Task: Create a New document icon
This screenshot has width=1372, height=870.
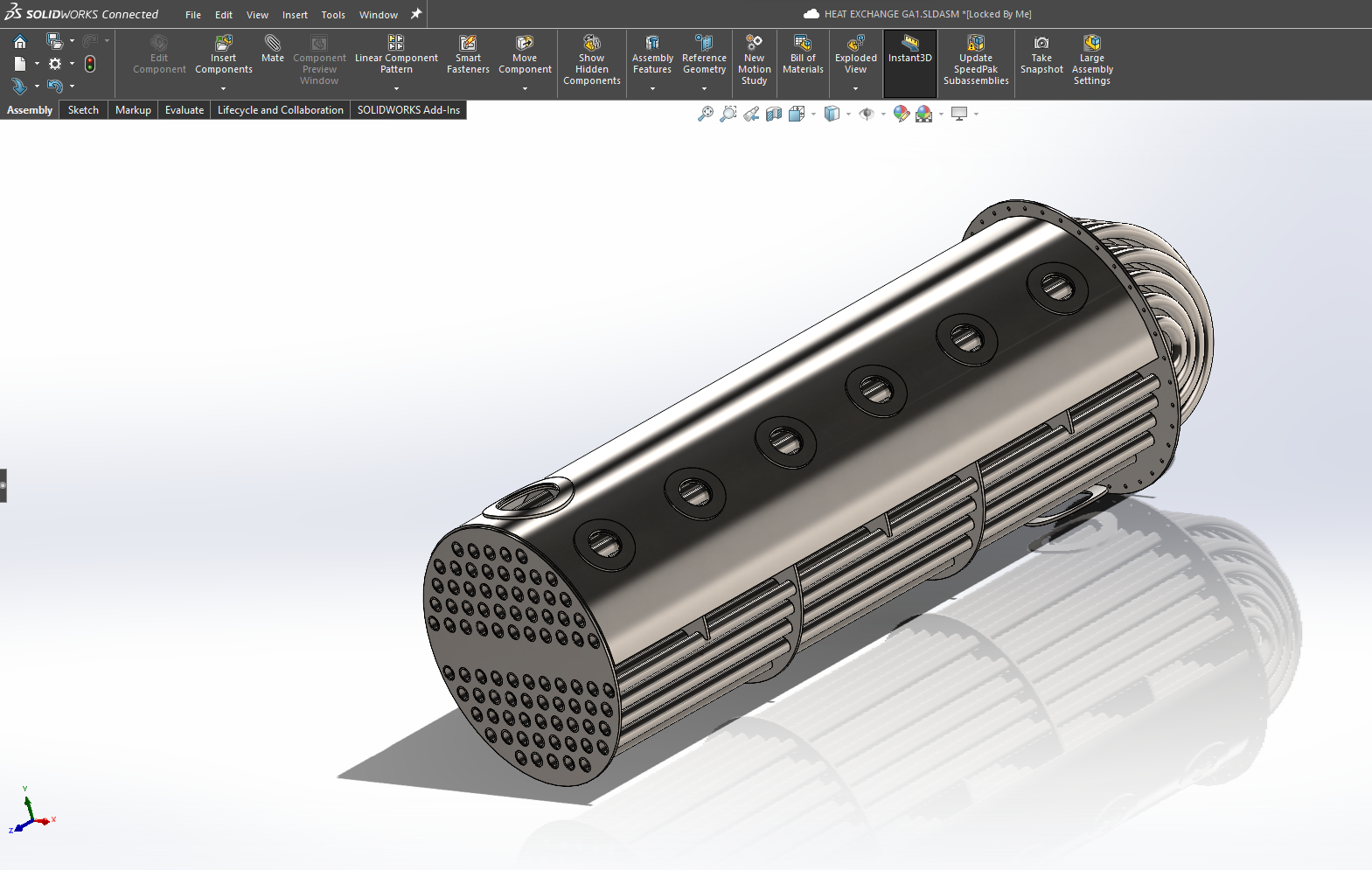Action: coord(20,64)
